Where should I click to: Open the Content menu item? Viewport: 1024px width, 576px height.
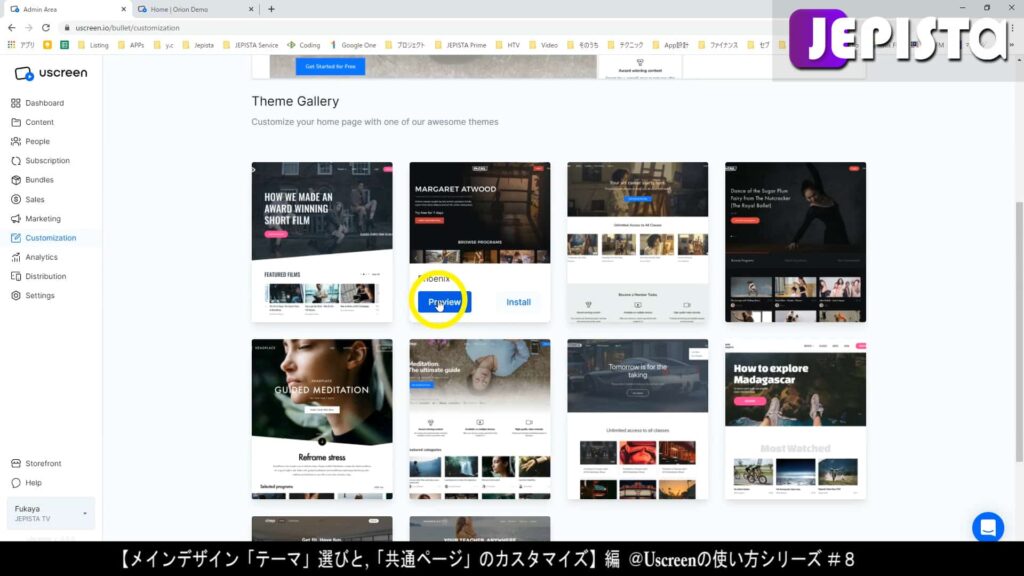point(39,122)
